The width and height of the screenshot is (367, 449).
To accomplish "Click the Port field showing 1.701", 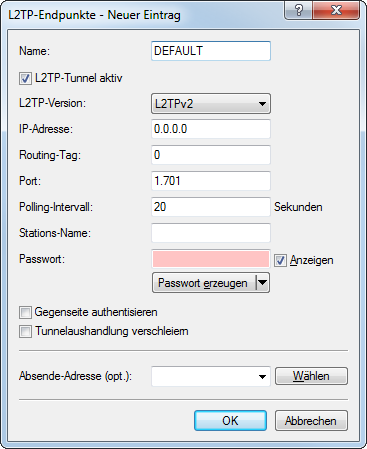I will tap(211, 181).
